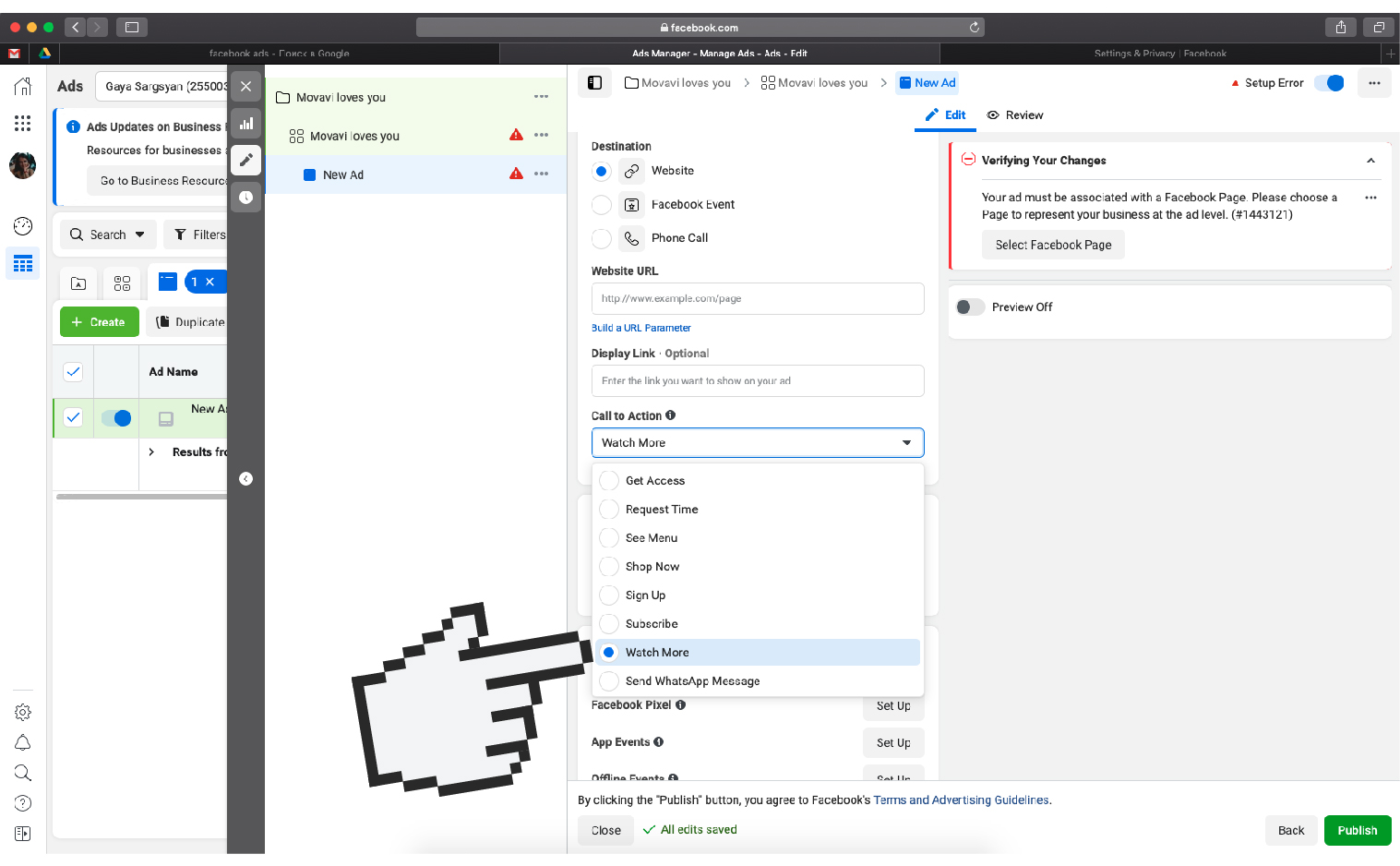Toggle the Preview Off switch
This screenshot has width=1400, height=866.
pos(970,307)
